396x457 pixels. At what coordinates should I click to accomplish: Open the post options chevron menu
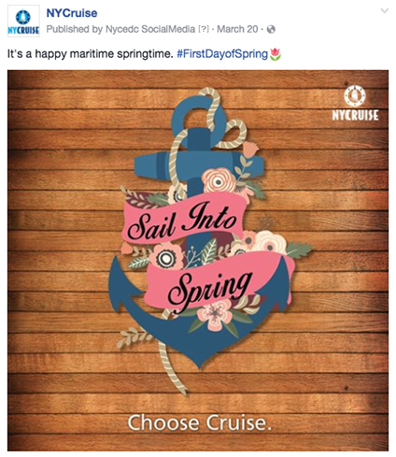click(384, 11)
